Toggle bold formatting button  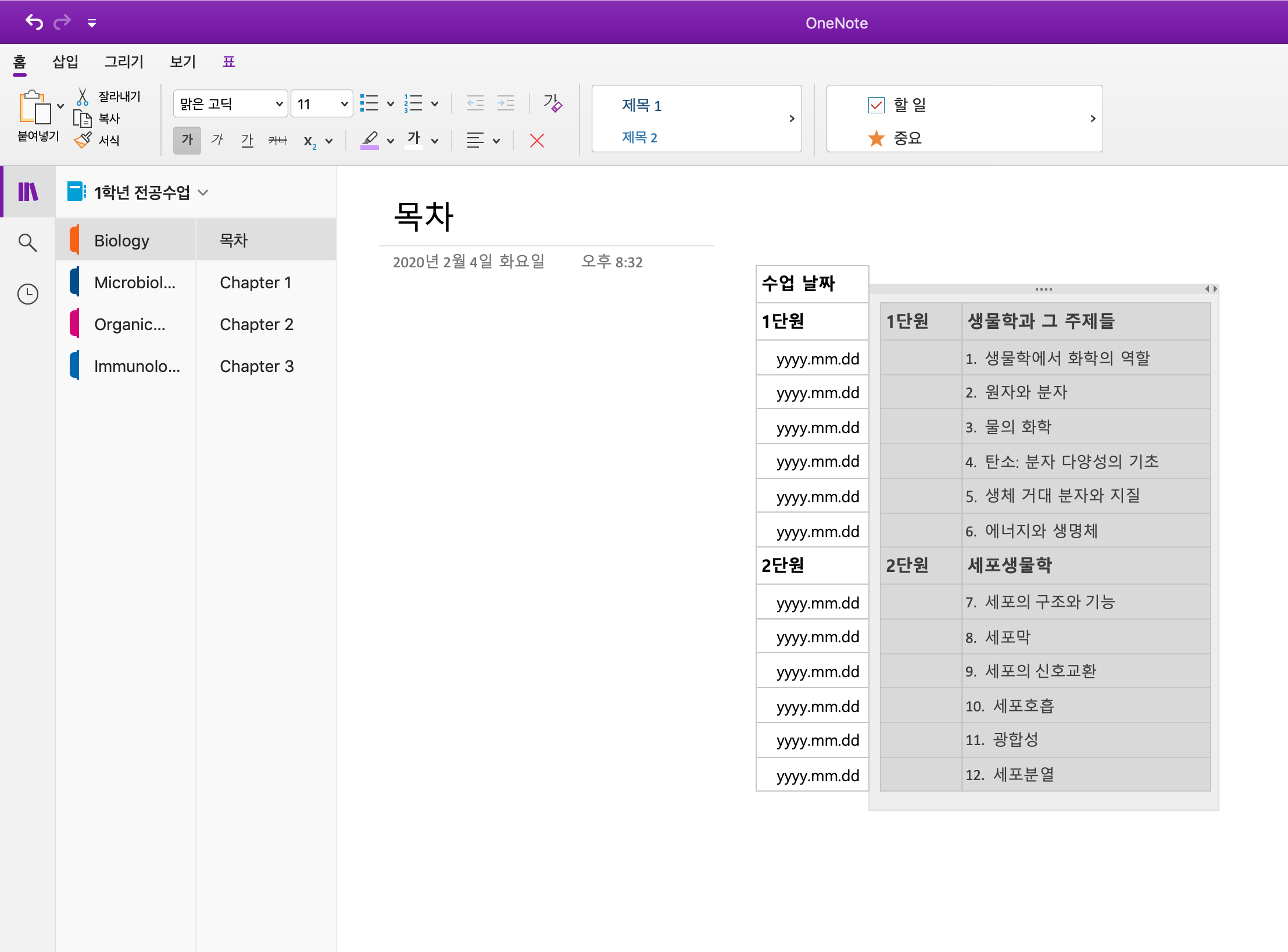(x=187, y=140)
